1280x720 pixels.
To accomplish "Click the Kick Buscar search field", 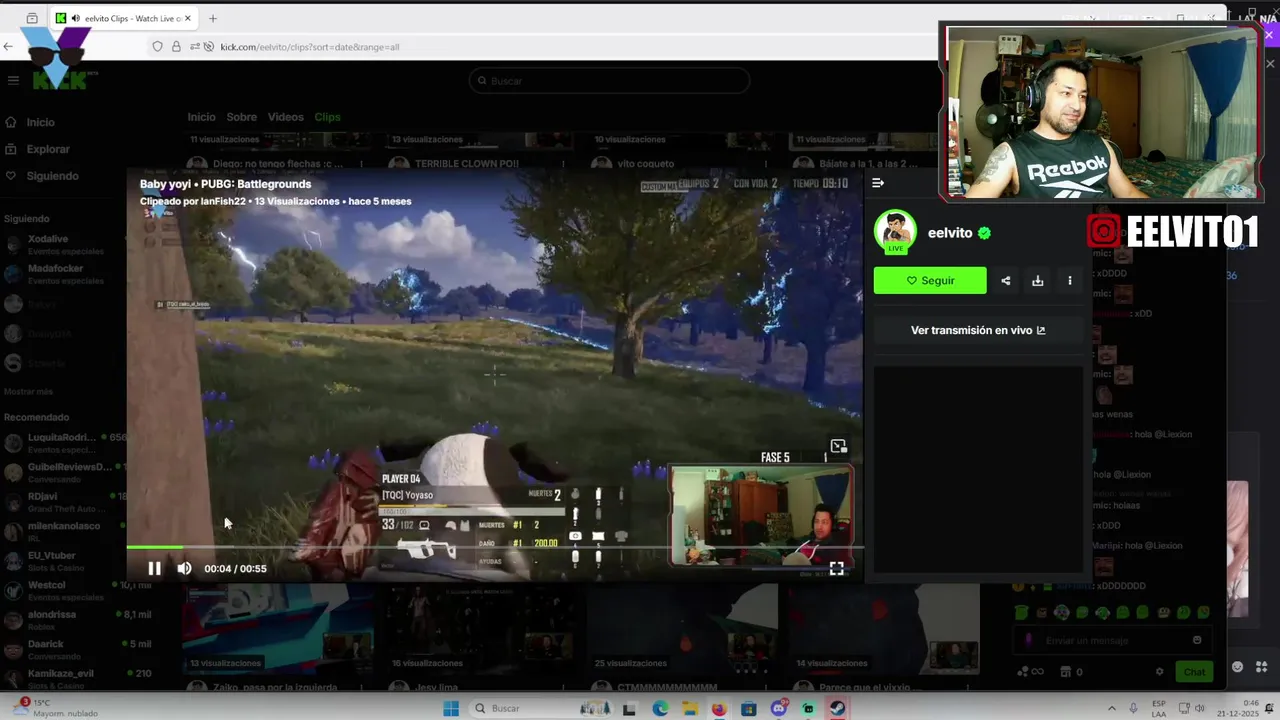I will pyautogui.click(x=609, y=81).
